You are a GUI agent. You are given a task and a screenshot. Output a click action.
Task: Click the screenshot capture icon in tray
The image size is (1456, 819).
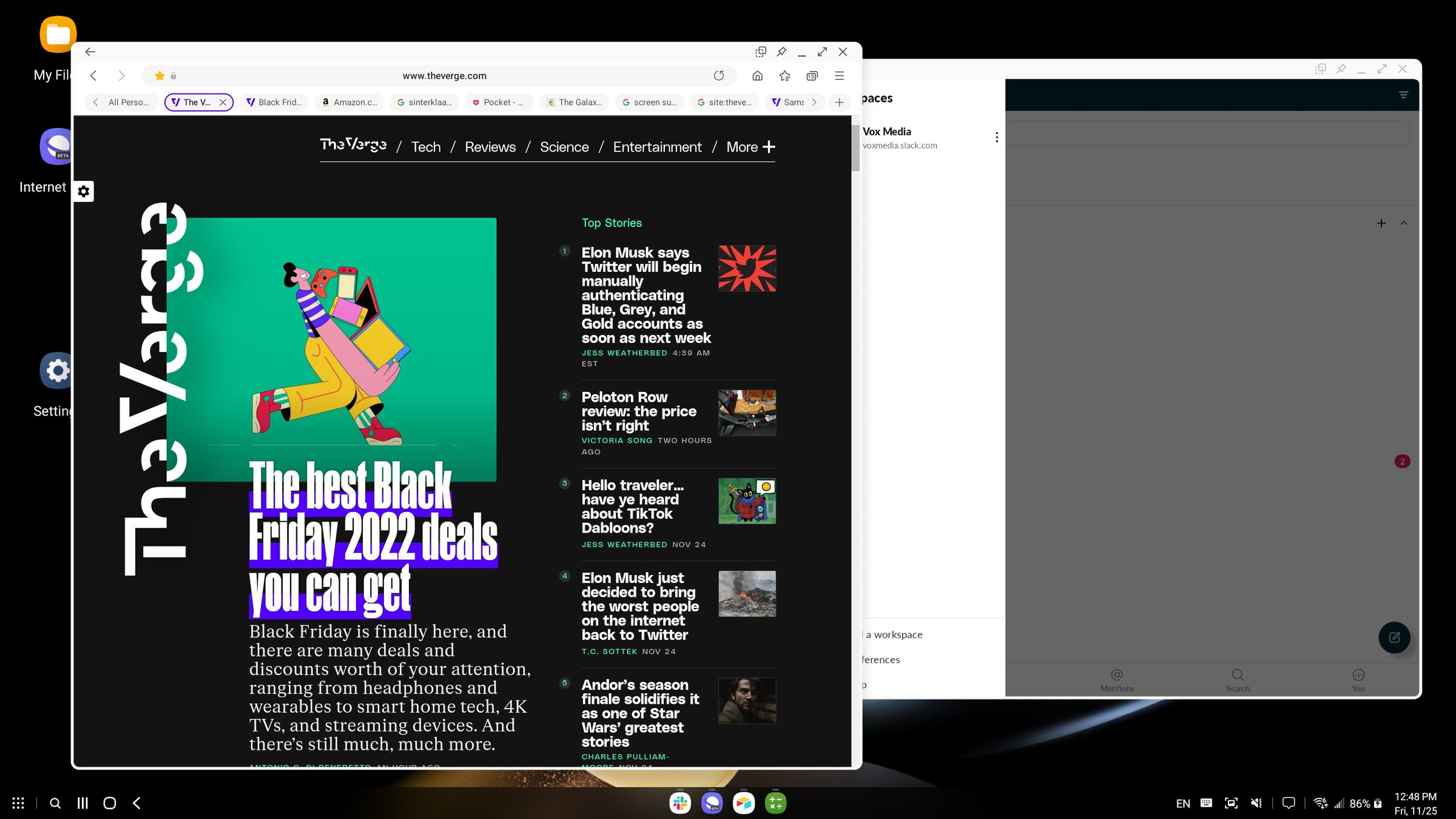pos(1231,803)
